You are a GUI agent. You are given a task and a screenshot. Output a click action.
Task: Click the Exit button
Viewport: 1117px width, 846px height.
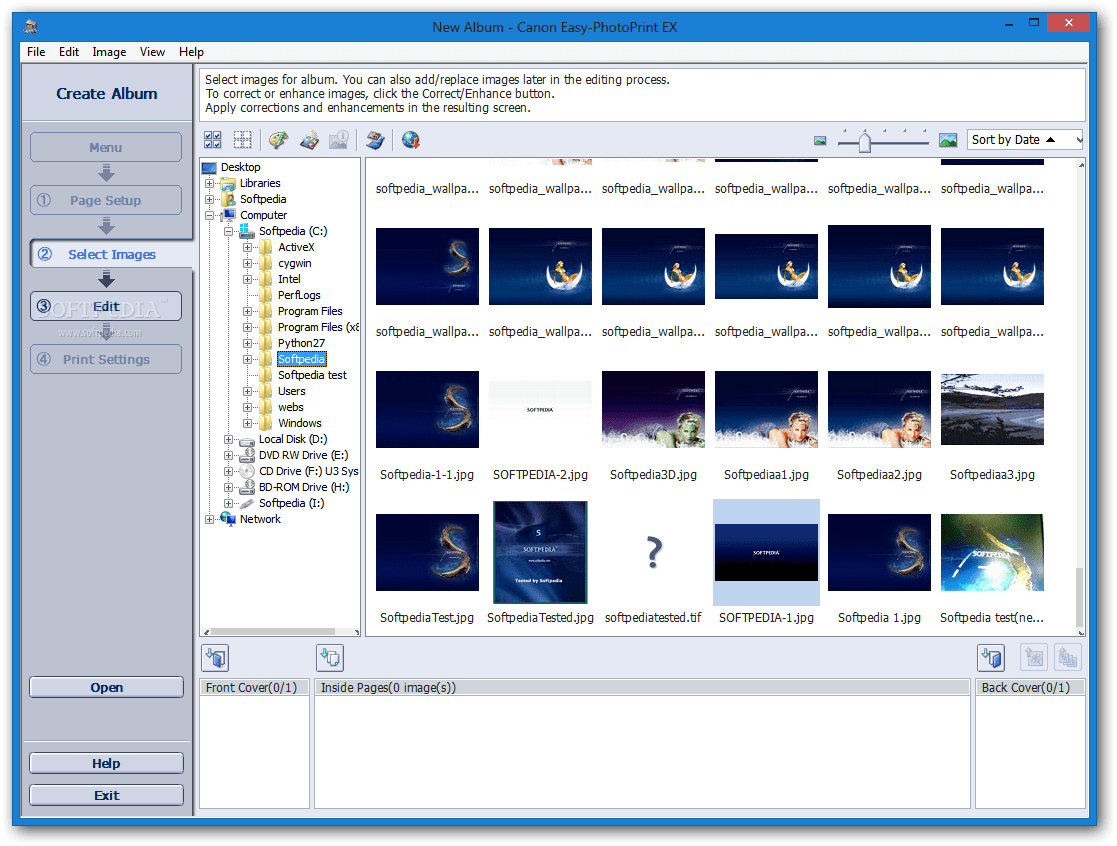(x=106, y=795)
